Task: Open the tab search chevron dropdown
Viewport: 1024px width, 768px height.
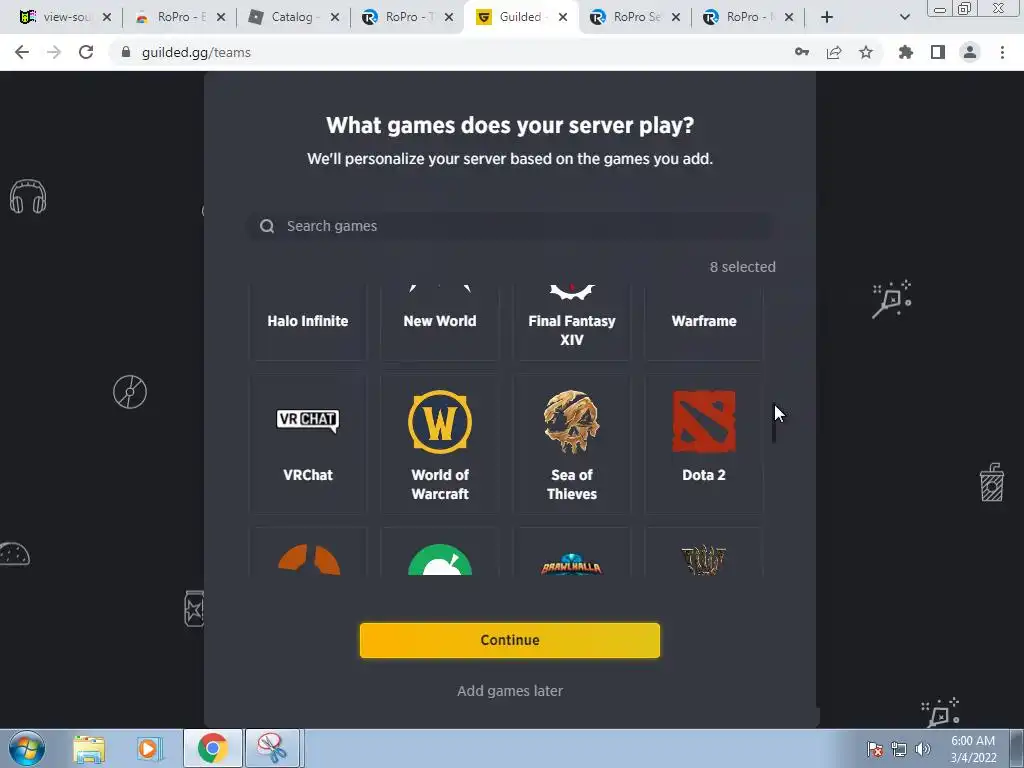Action: (904, 17)
